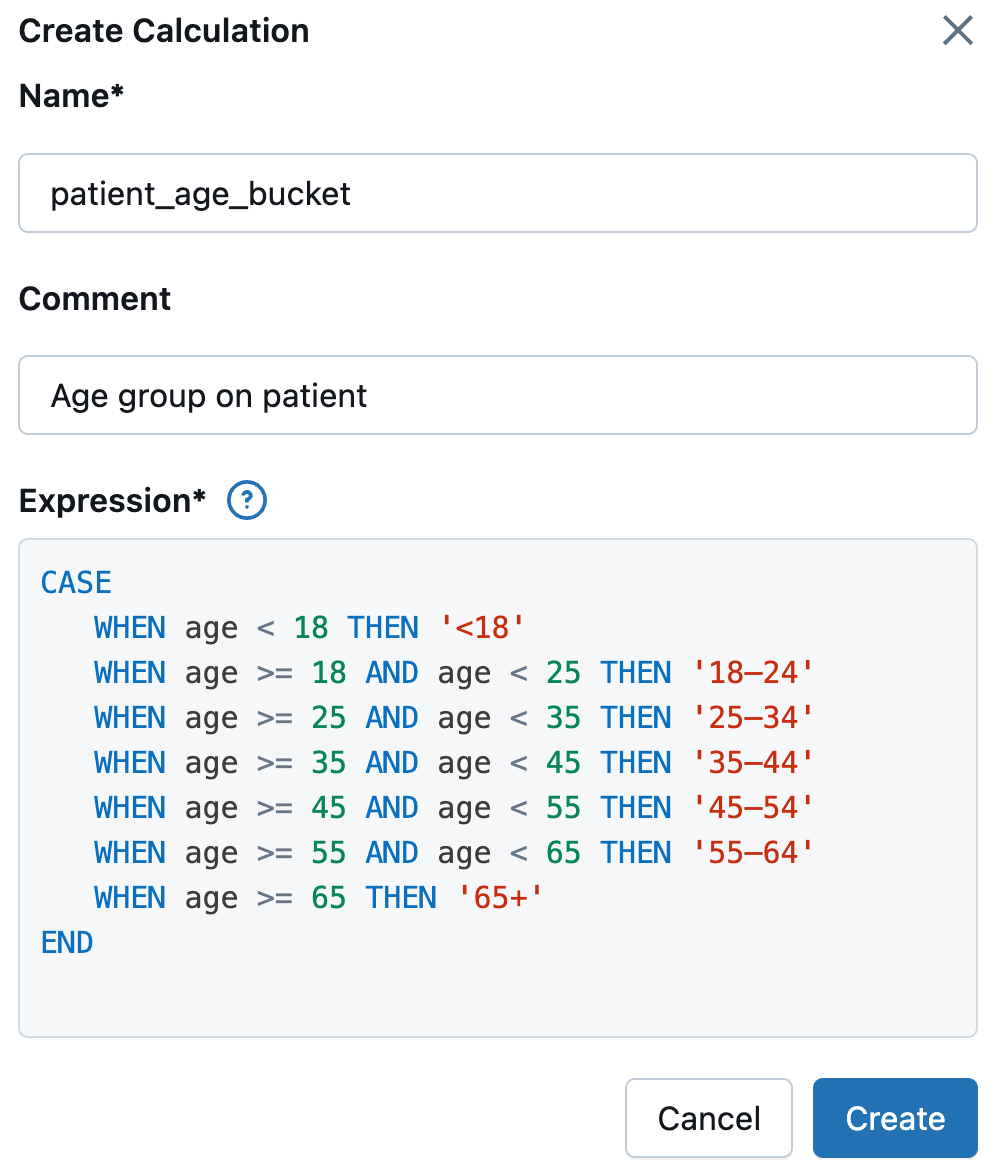Click the Create button
Screen dimensions: 1000x1176
click(x=894, y=1118)
